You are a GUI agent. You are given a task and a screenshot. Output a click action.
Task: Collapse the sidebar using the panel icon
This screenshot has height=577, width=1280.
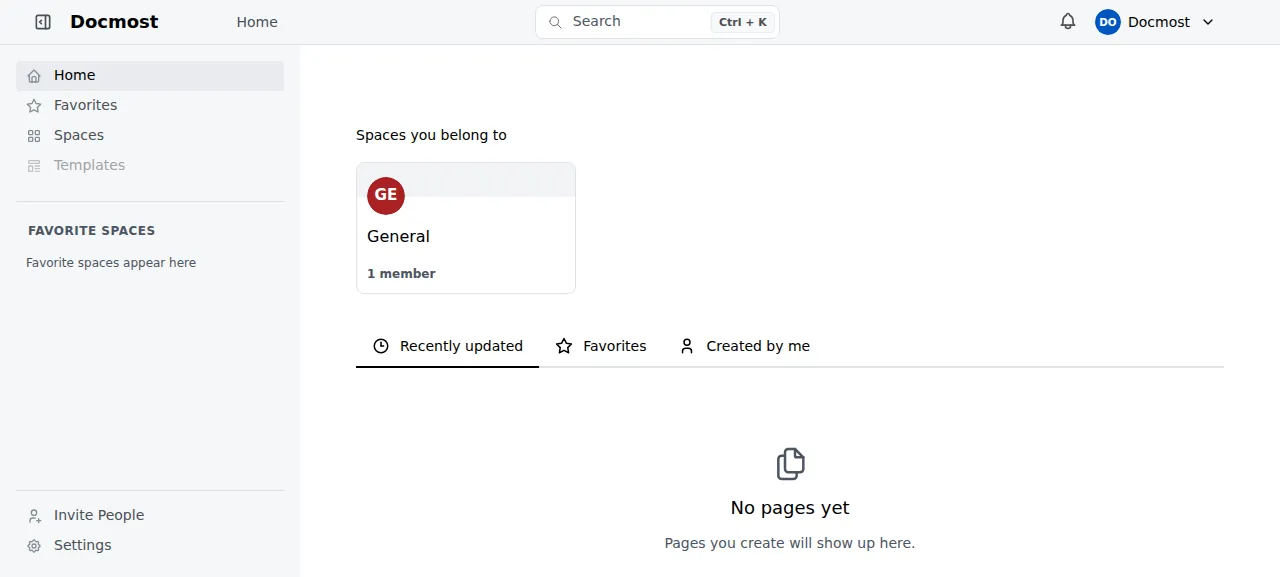[43, 22]
